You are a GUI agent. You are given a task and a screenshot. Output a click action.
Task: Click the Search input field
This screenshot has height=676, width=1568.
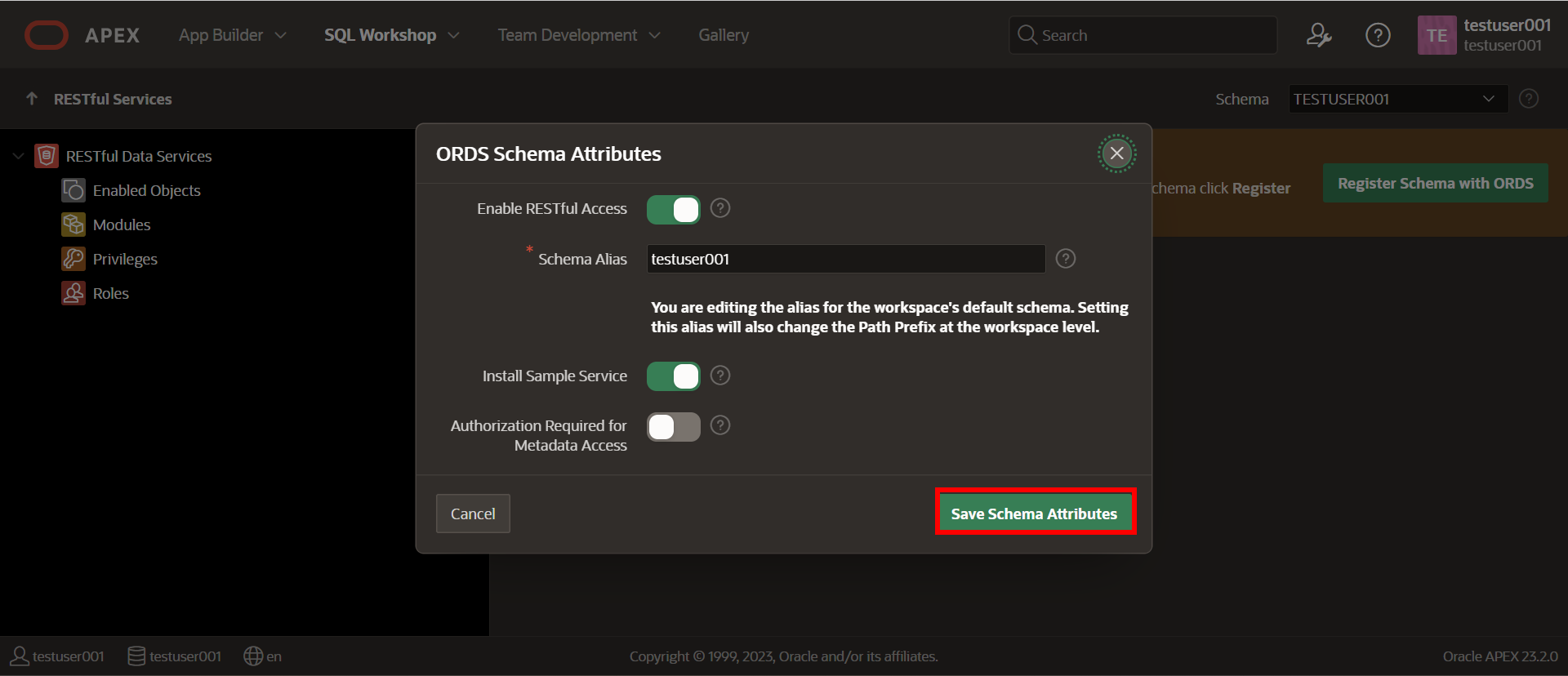[1143, 35]
